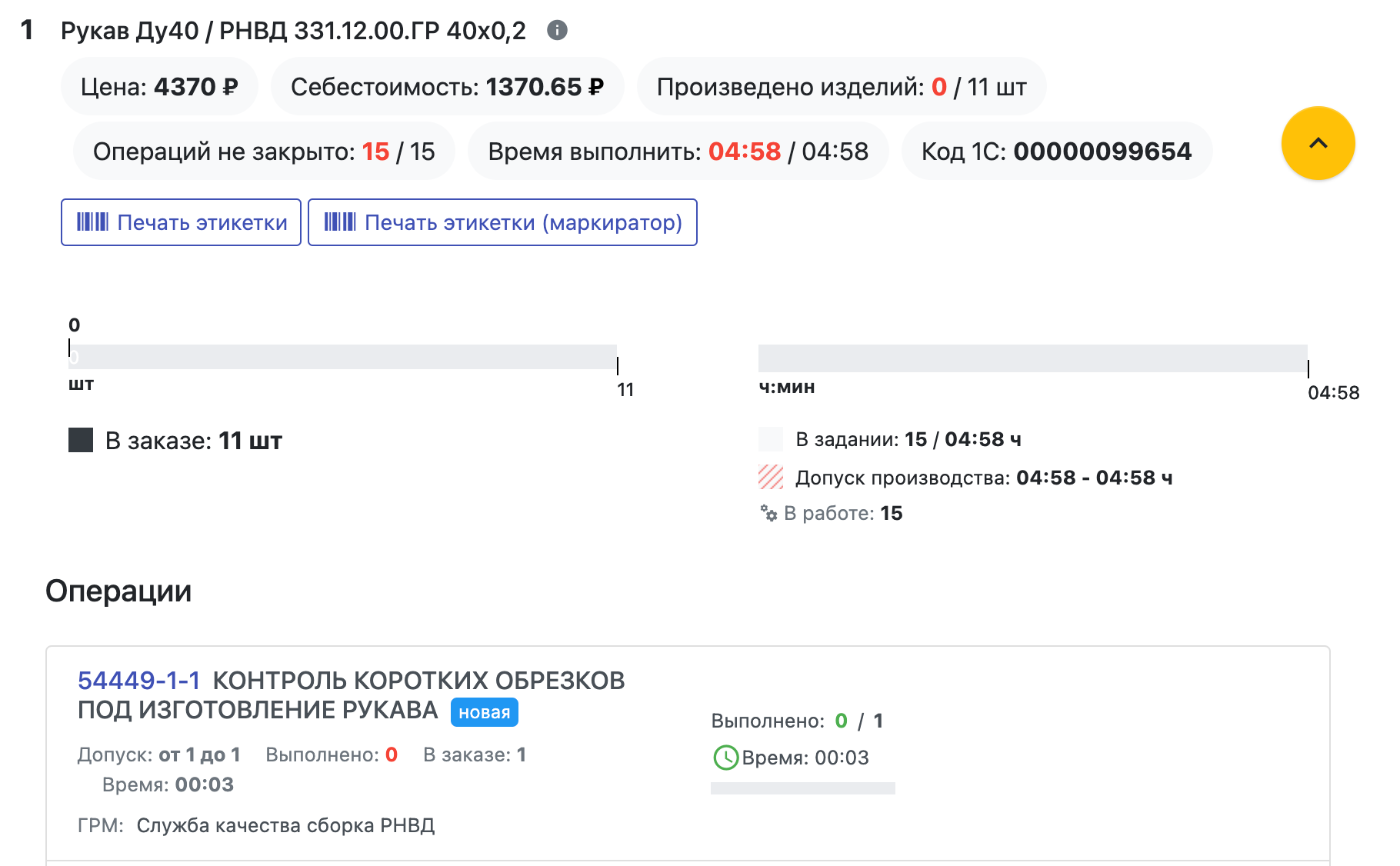Click the quantity progress bar in шт
The image size is (1400, 866).
pyautogui.click(x=343, y=357)
